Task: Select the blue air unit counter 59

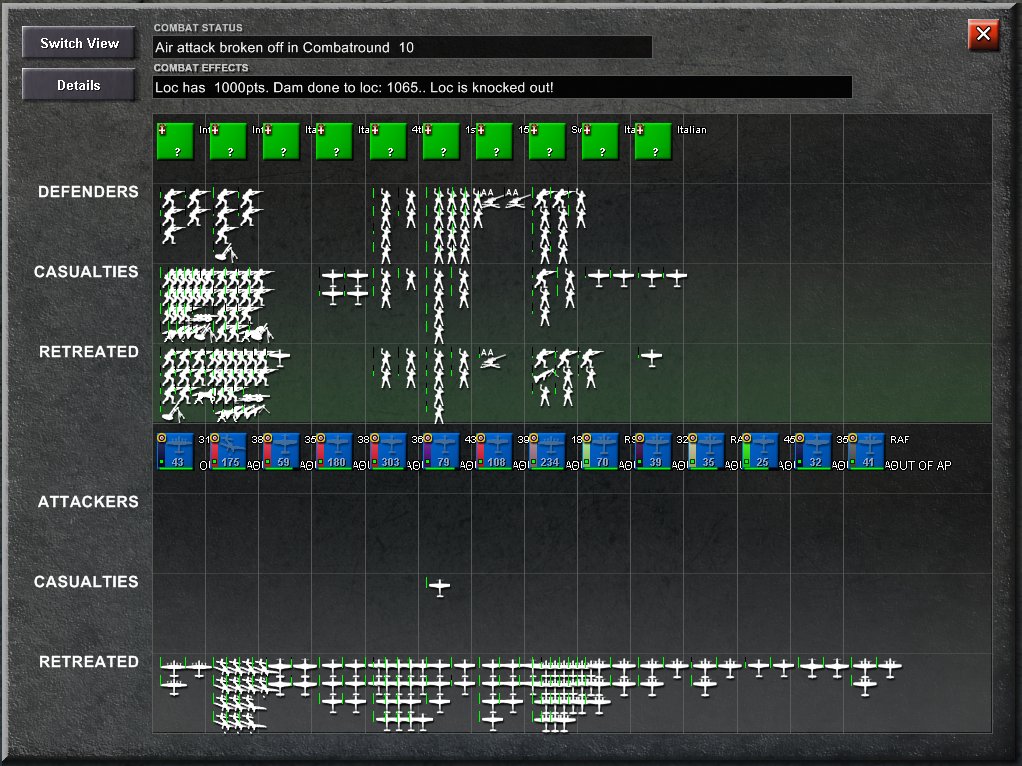Action: click(x=282, y=451)
